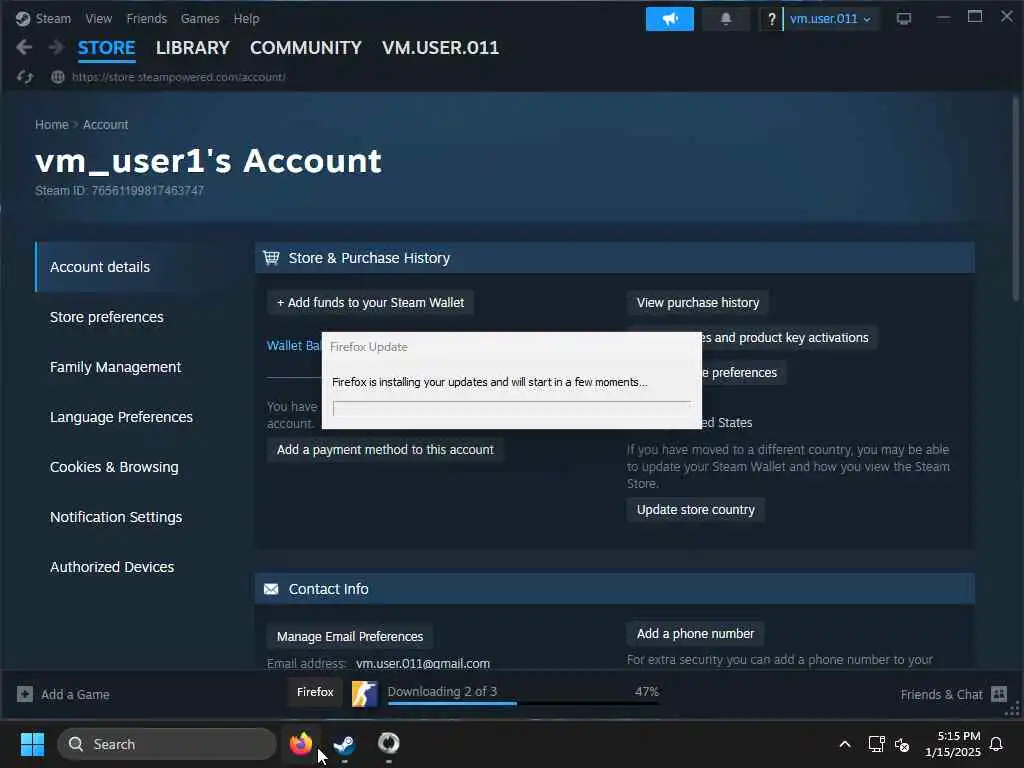
Task: Open the Games menu
Action: 200,18
